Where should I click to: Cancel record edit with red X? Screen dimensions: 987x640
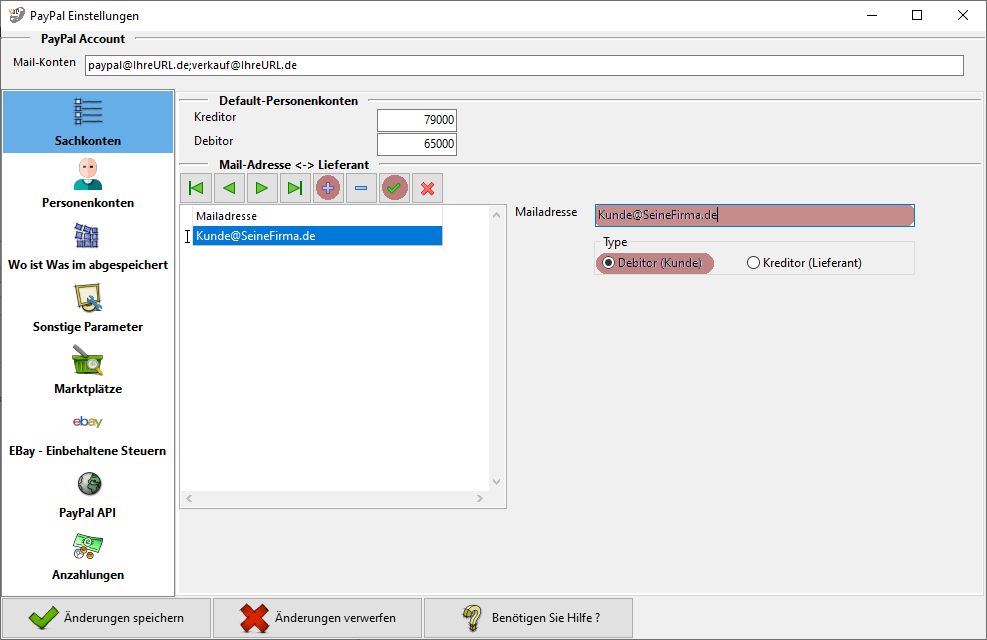(428, 188)
